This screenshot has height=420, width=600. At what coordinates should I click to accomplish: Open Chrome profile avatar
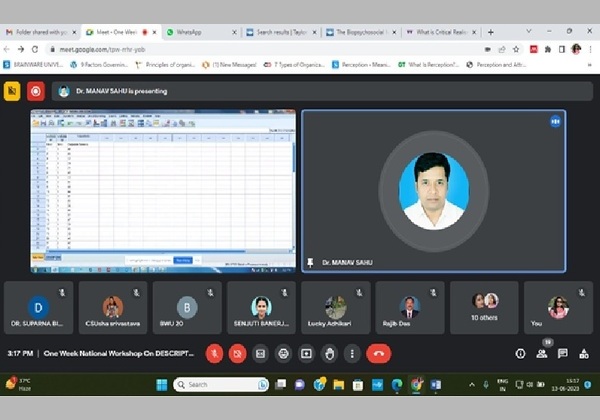point(576,49)
